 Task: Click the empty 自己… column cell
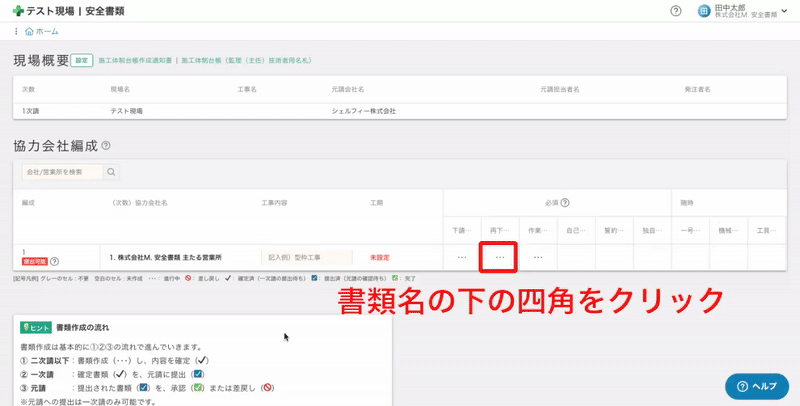click(576, 258)
